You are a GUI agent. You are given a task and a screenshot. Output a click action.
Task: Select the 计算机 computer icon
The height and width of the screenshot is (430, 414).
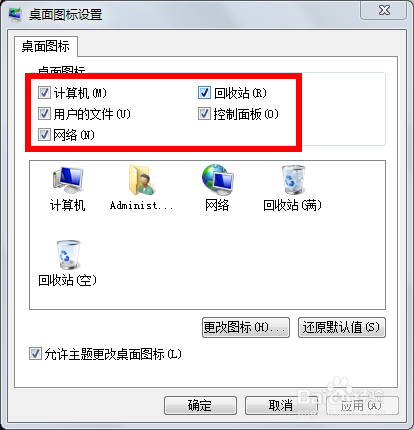pos(68,180)
